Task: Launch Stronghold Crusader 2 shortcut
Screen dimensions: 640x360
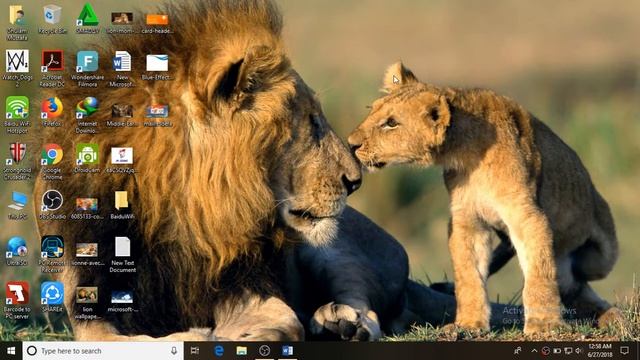Action: [x=17, y=162]
